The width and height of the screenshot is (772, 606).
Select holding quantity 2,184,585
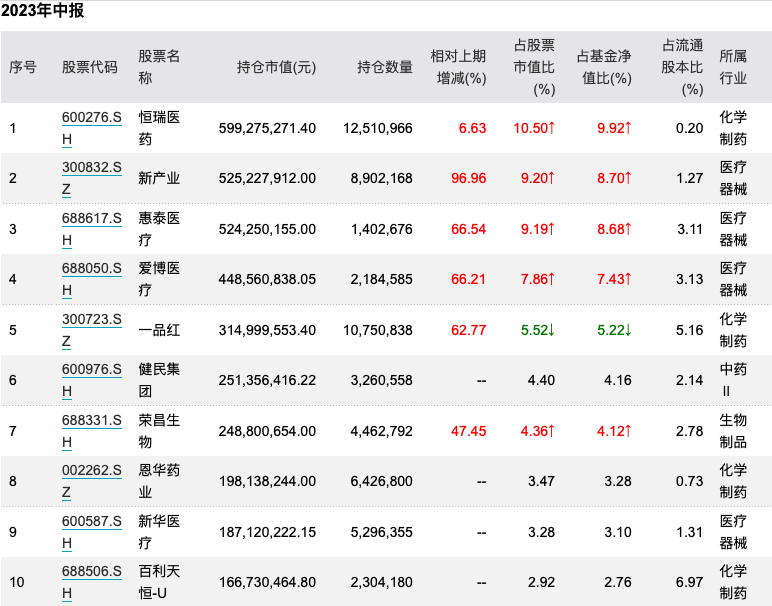382,280
